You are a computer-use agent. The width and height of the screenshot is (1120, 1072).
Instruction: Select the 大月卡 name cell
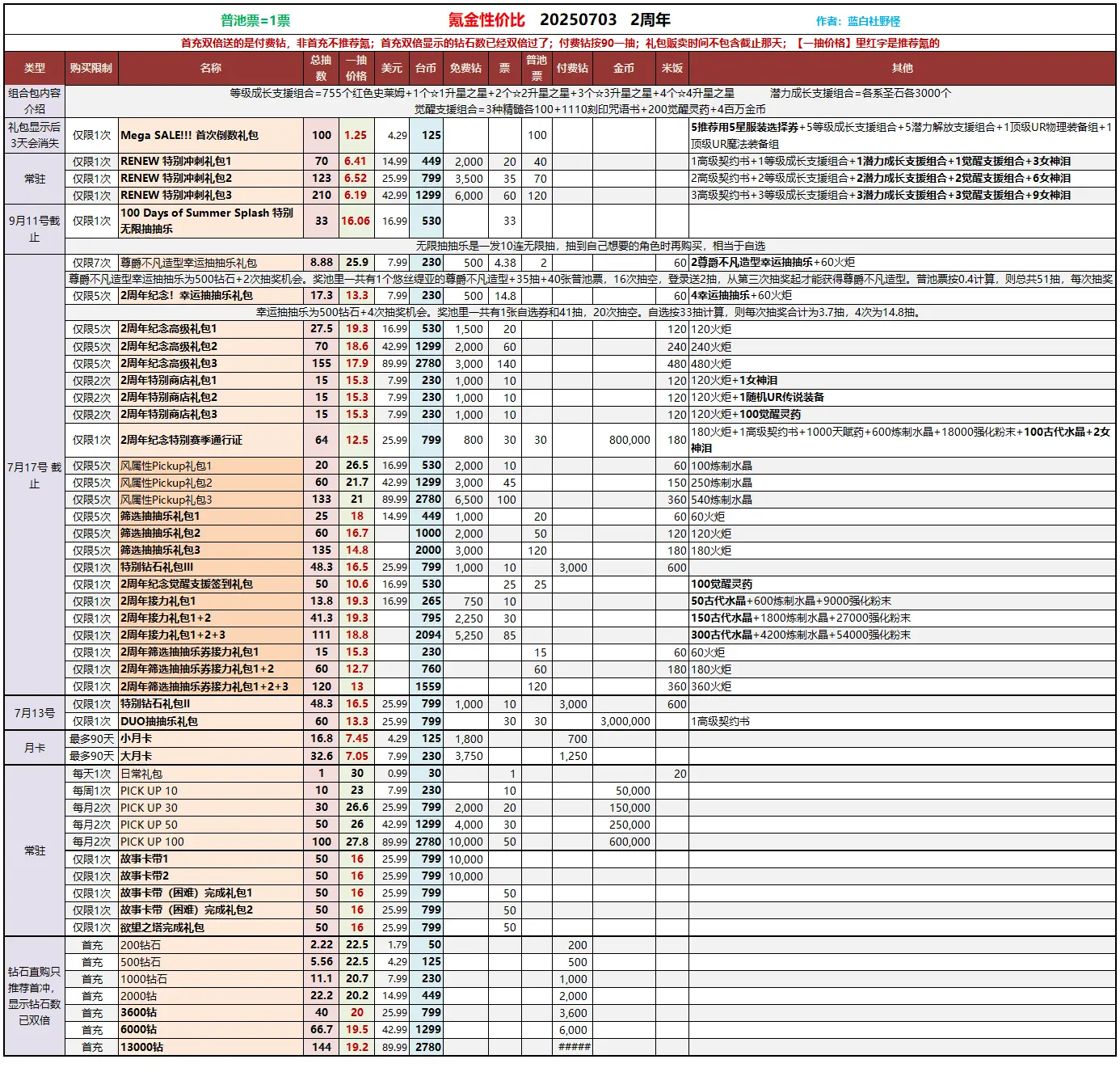point(211,757)
